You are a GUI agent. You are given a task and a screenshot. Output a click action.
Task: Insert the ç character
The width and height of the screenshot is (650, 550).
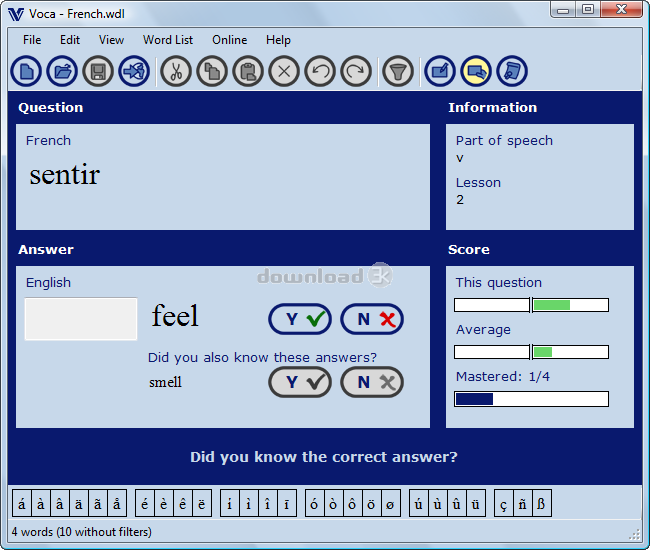504,504
